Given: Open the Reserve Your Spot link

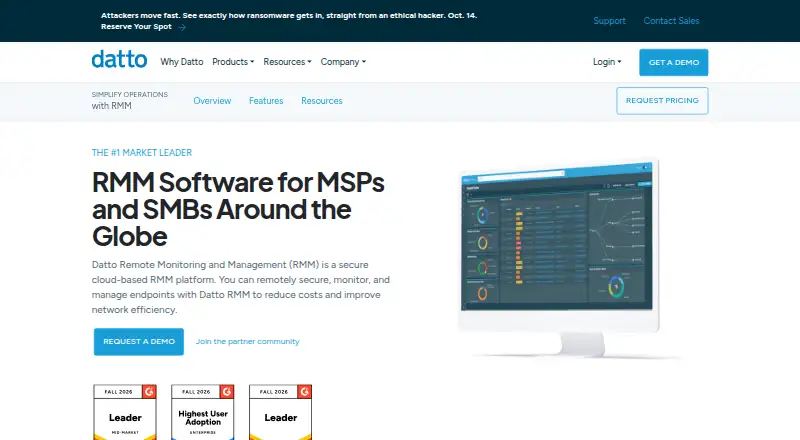Looking at the screenshot, I should coord(136,27).
